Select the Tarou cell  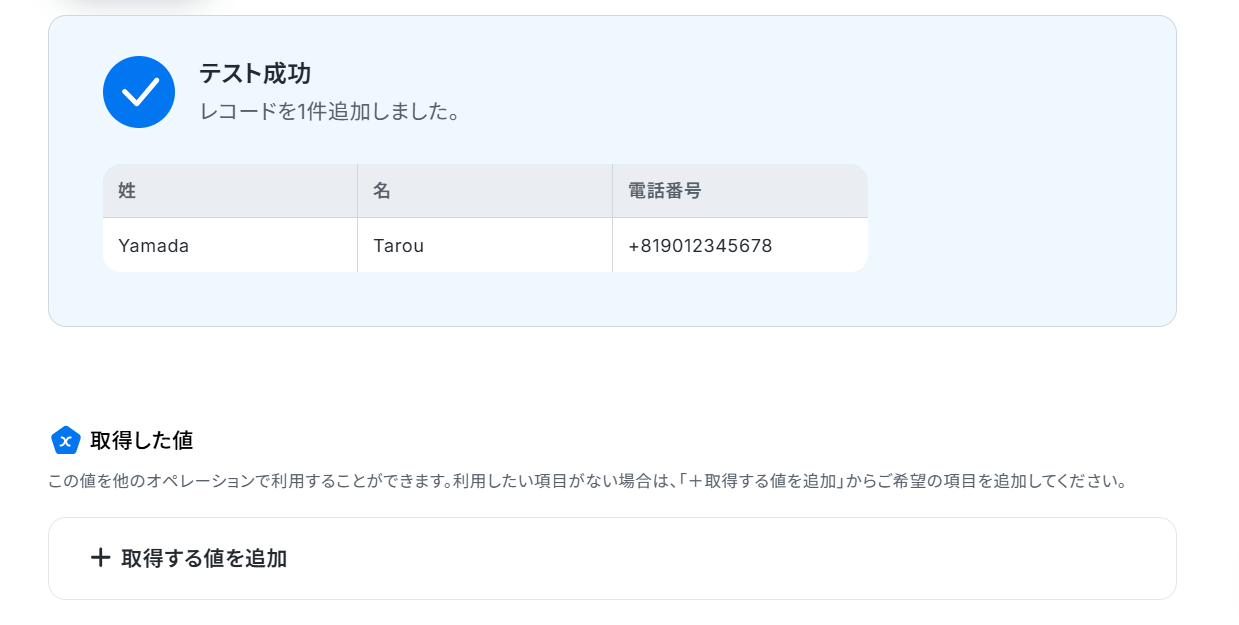(x=485, y=245)
